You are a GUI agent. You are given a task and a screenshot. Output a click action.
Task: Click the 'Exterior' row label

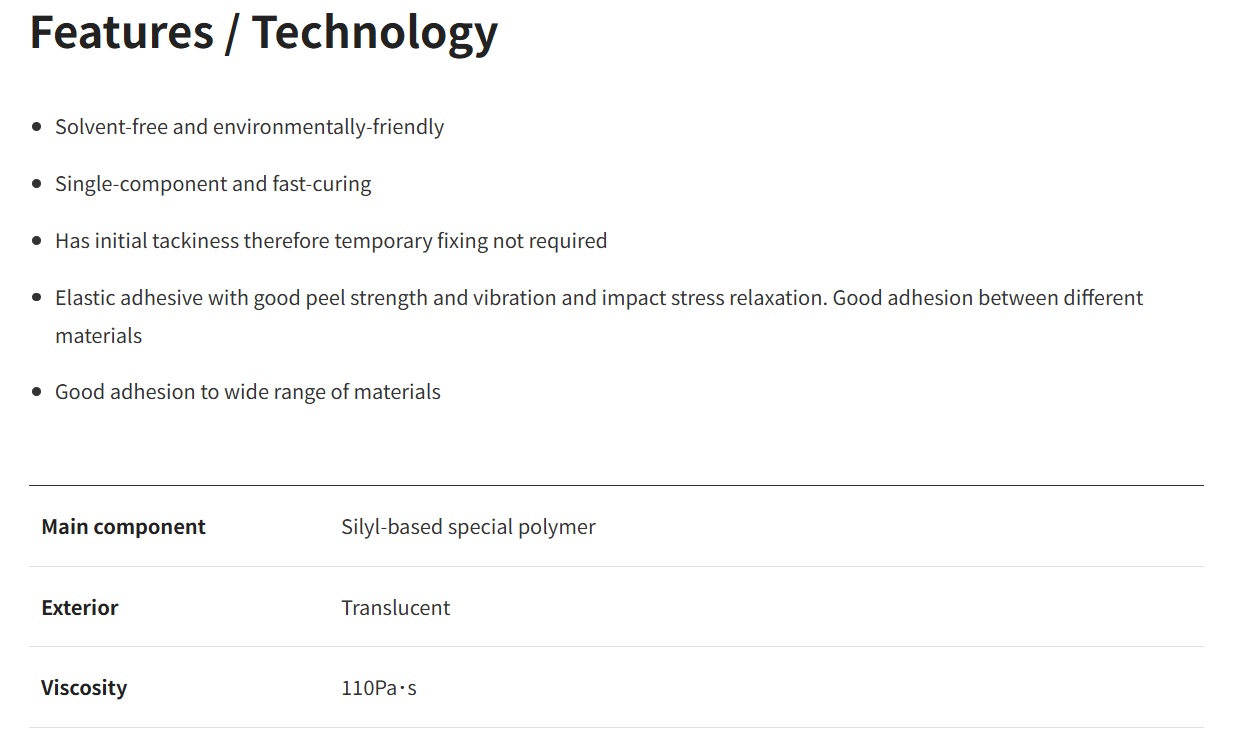click(80, 608)
